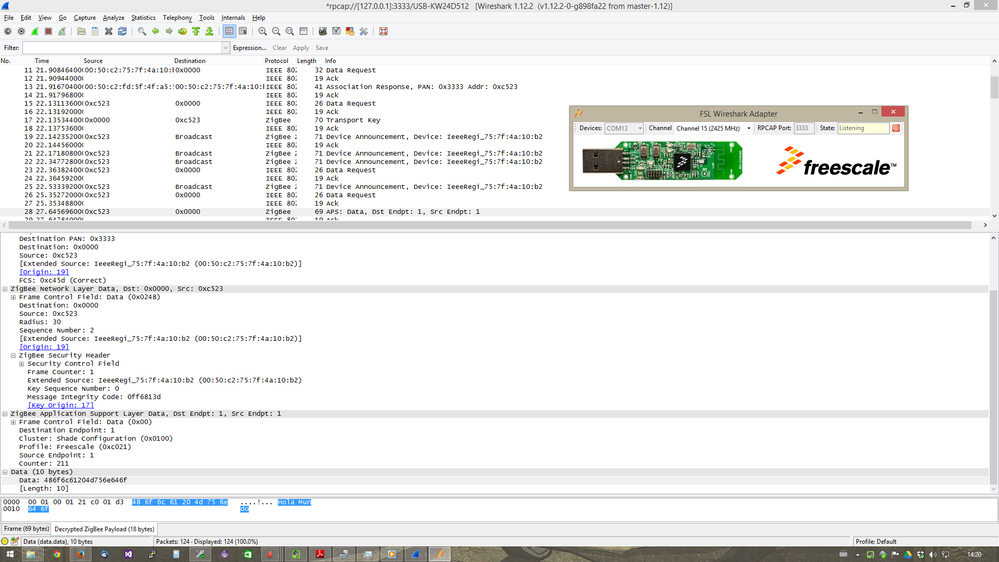Click red stop icon in FSL Adapter

coord(896,128)
